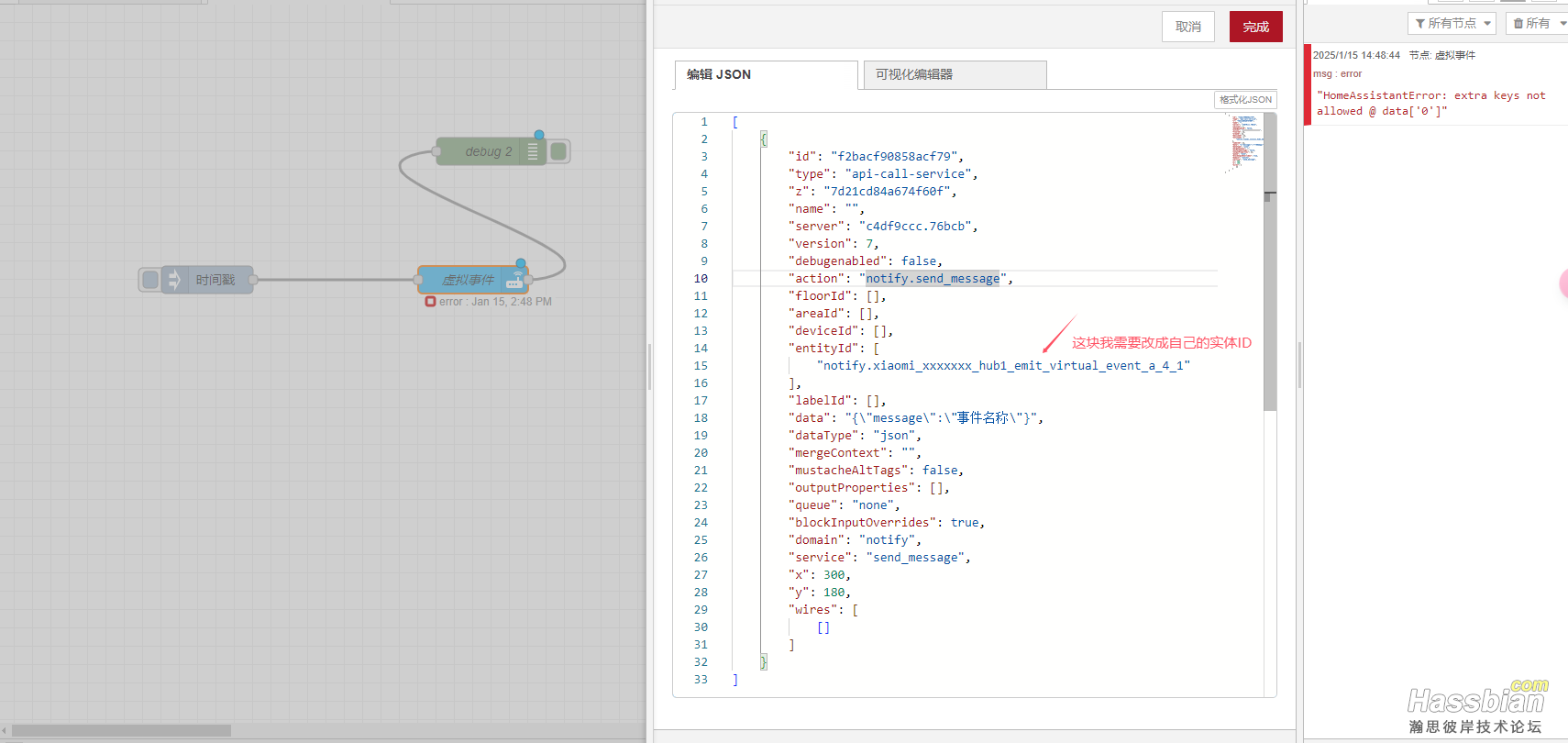Click line number 33 in the gutter
The width and height of the screenshot is (1568, 743).
click(701, 679)
